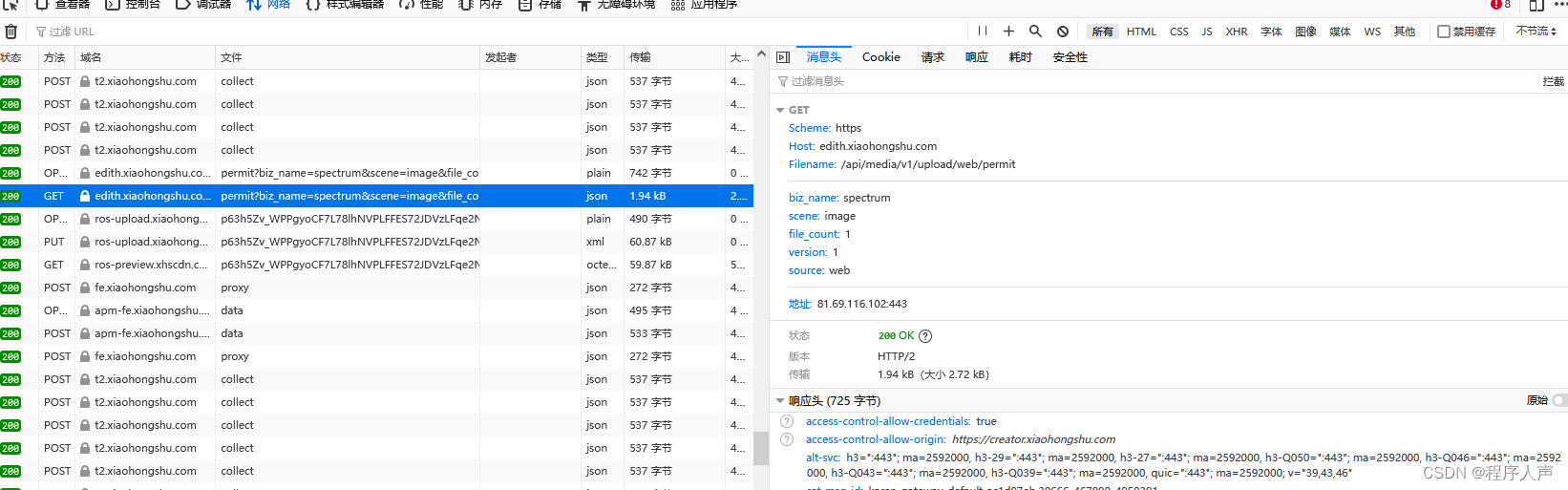
Task: Click the Host edith.xiaohongshu.com value
Action: [x=878, y=146]
